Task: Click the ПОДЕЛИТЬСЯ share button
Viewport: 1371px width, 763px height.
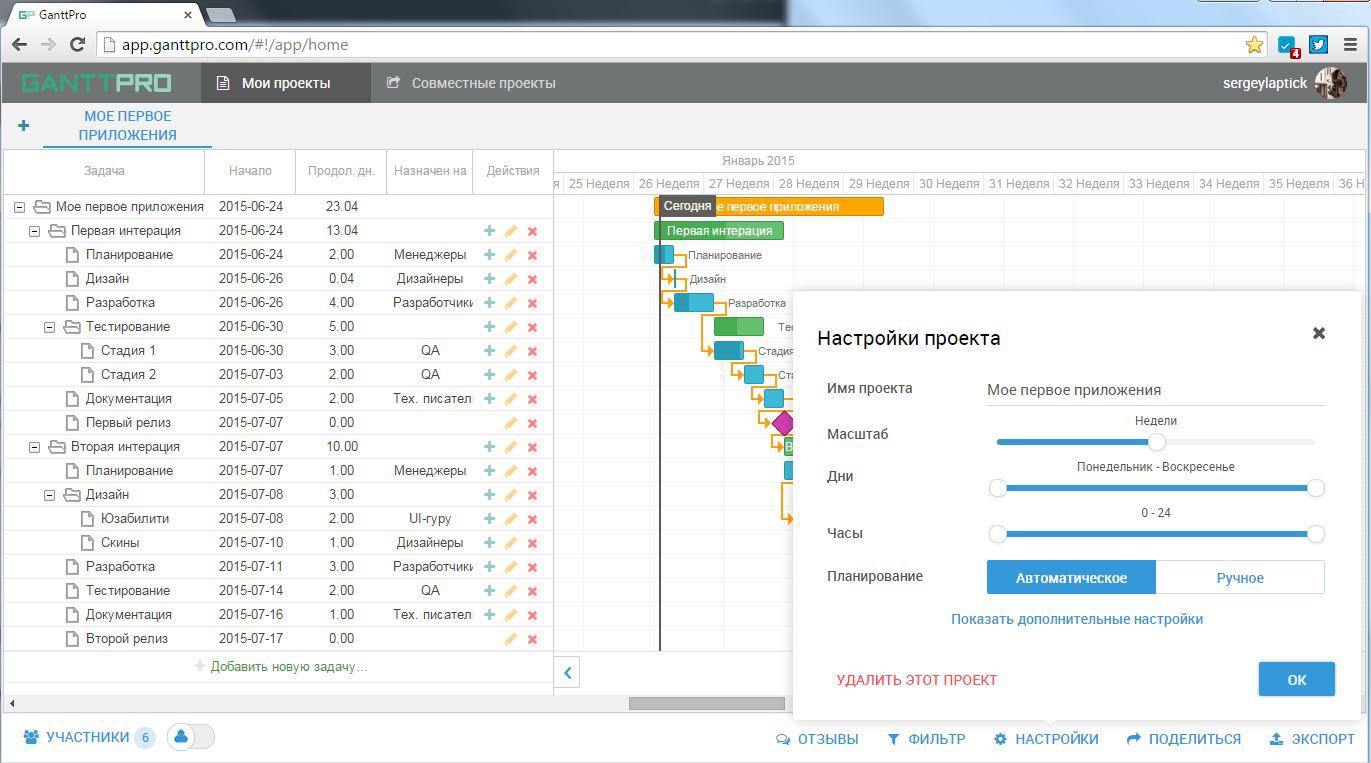Action: point(1184,739)
